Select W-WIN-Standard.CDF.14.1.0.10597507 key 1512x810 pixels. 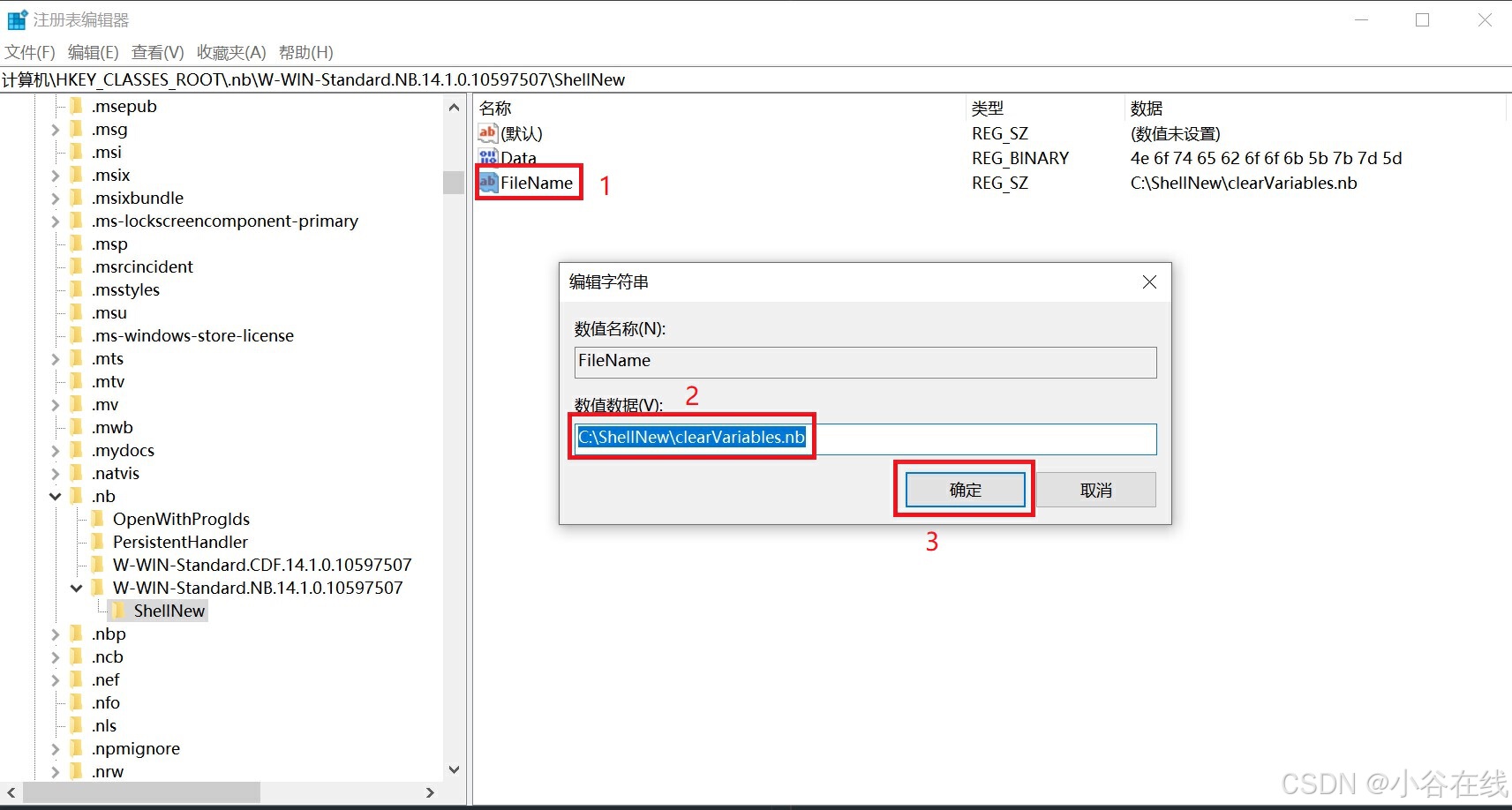point(262,565)
